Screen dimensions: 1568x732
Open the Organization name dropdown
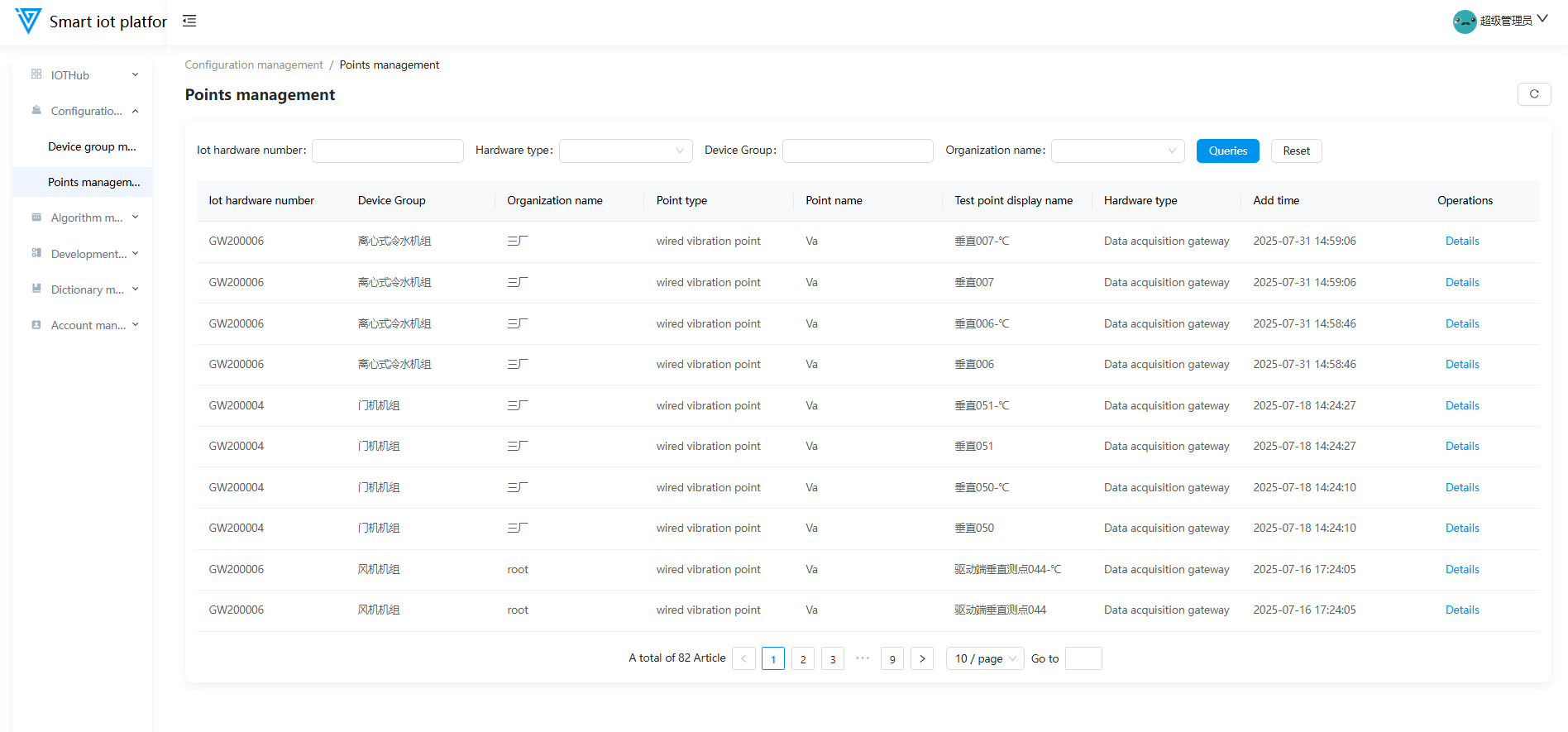[1117, 151]
